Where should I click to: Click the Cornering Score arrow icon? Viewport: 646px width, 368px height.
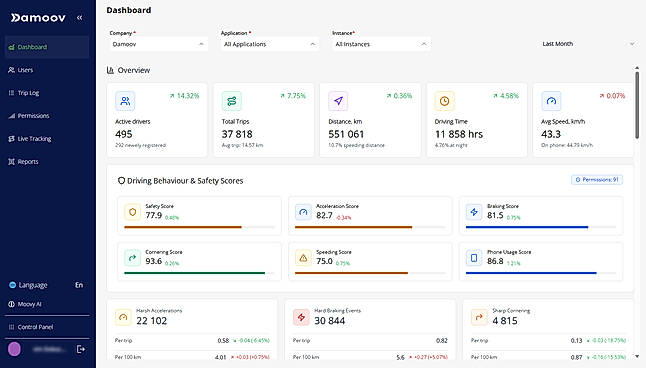tap(132, 258)
